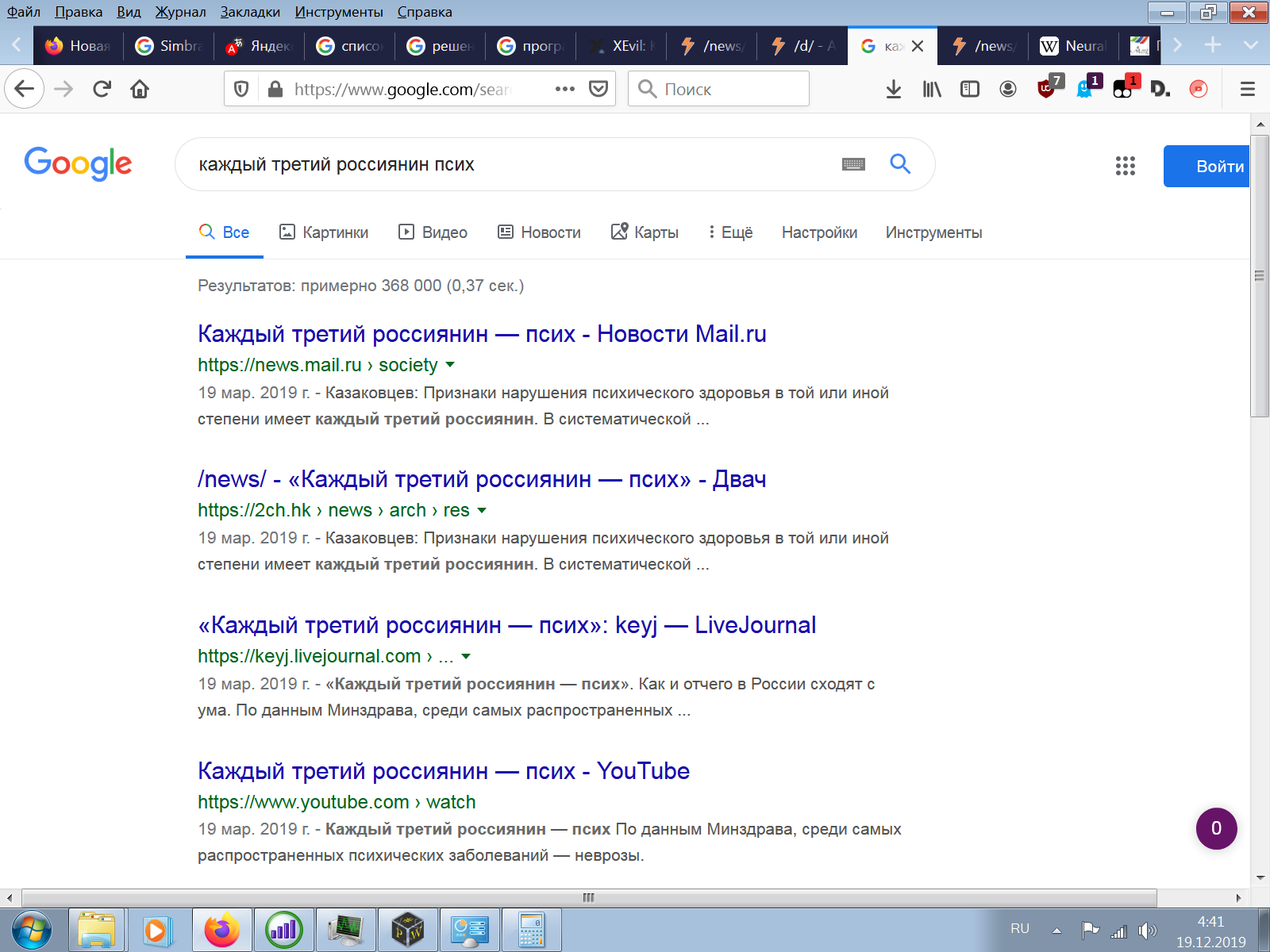Click the Войти sign-in button
Image resolution: width=1270 pixels, height=952 pixels.
(1206, 167)
